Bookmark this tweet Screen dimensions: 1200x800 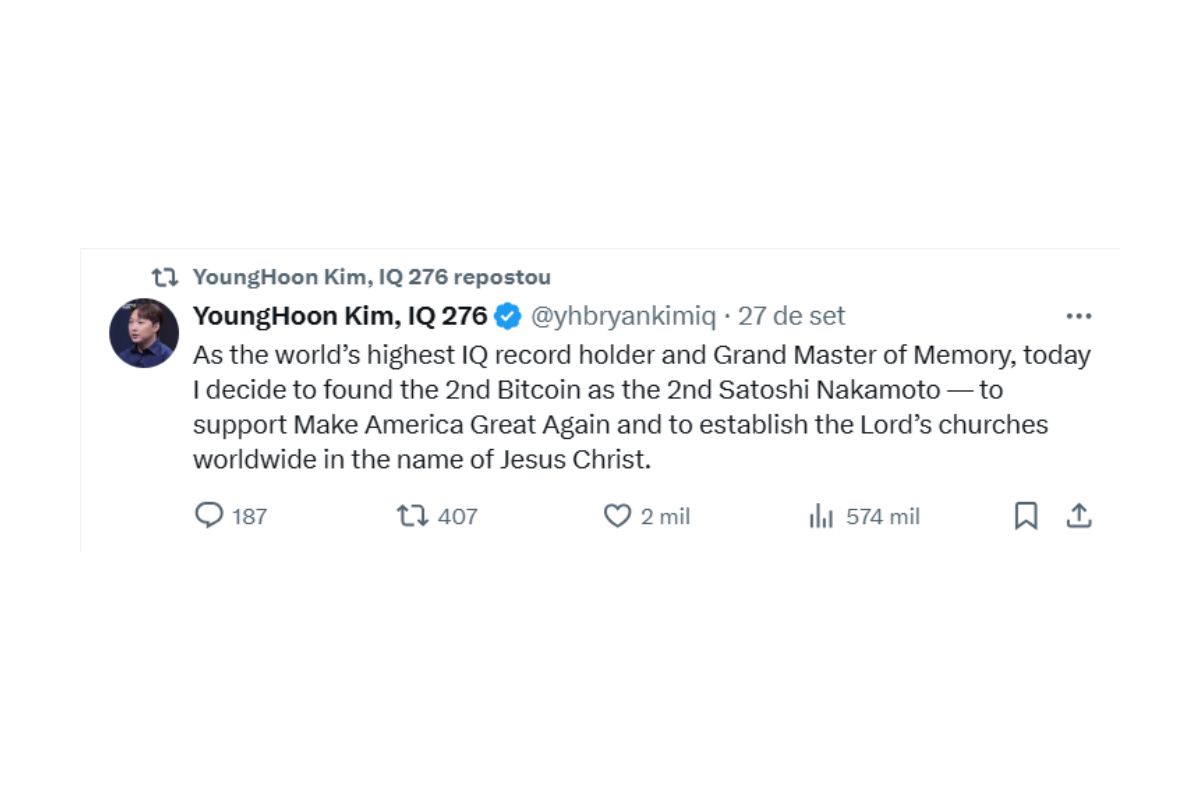tap(1026, 516)
